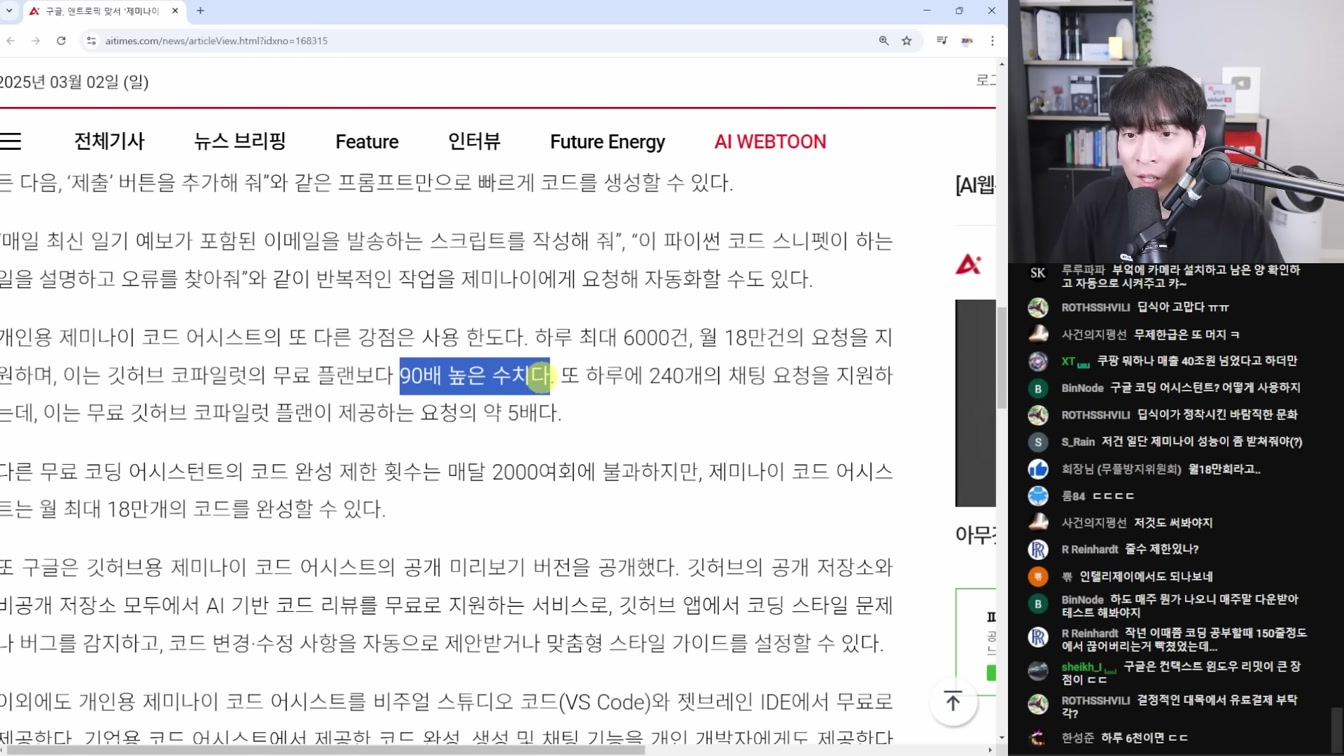
Task: Minimize the browser window
Action: (927, 11)
